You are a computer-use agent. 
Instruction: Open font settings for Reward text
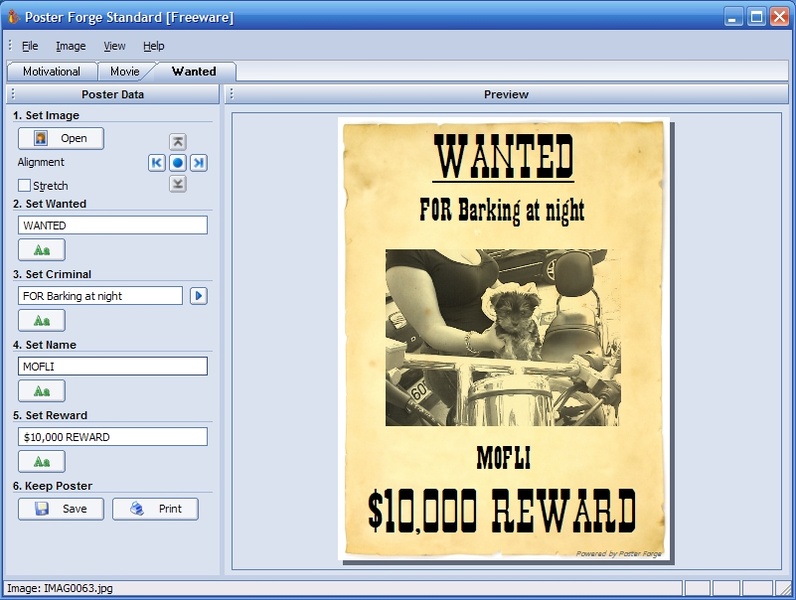(42, 462)
